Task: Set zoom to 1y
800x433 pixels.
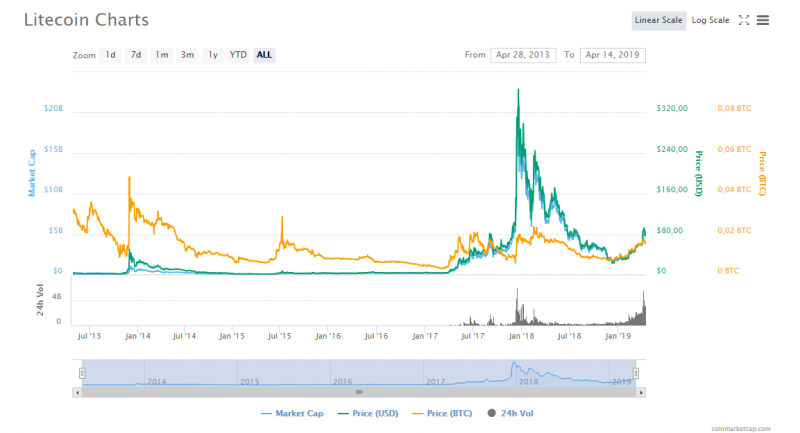Action: coord(213,55)
